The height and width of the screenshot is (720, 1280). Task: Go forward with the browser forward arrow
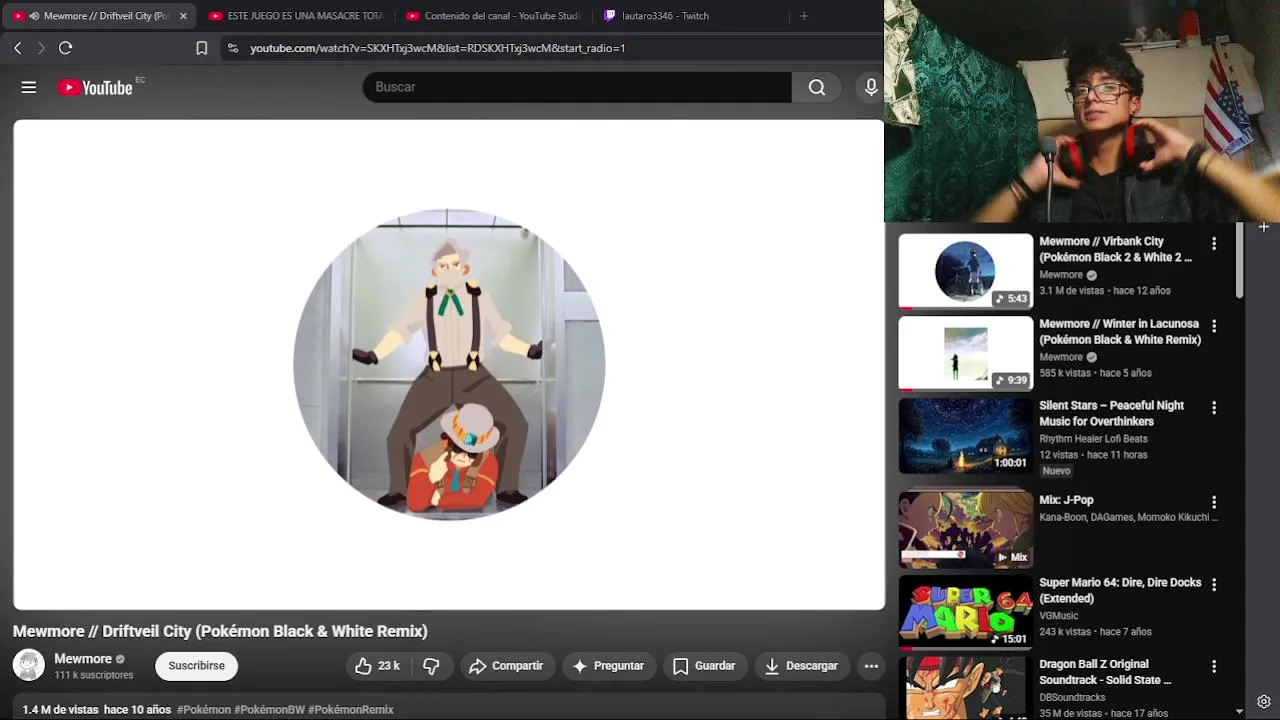tap(41, 48)
